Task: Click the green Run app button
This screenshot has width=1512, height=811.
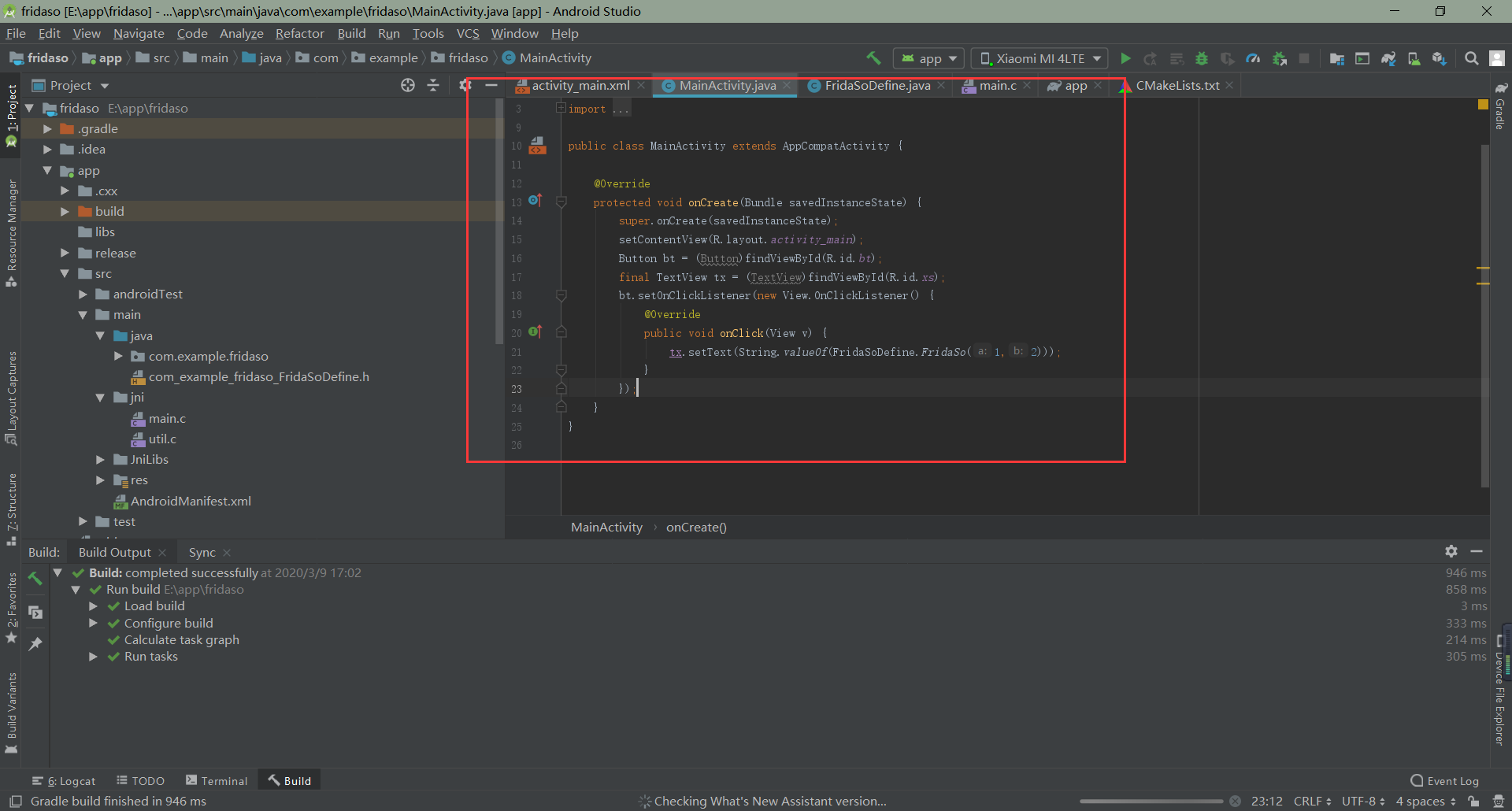Action: click(x=1125, y=58)
